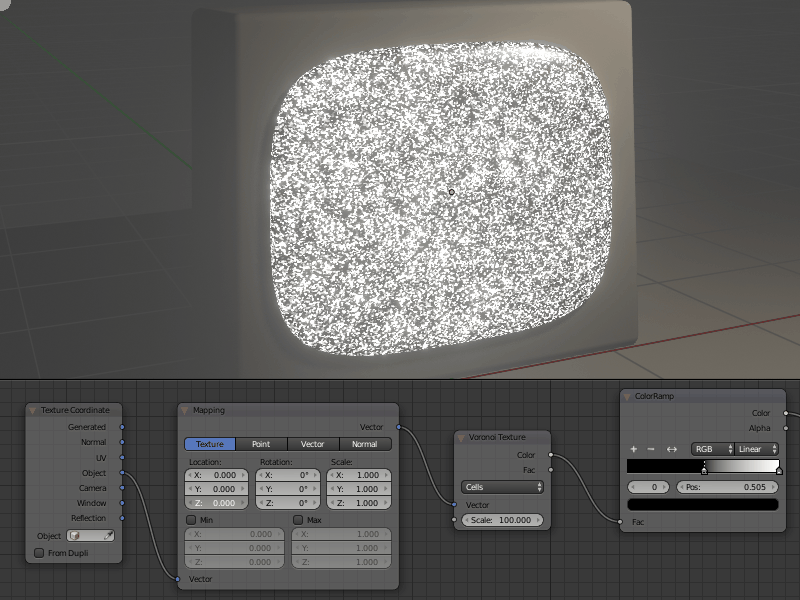Enable the Min checkbox in Mapping
Screen dimensions: 800x600
click(x=191, y=521)
